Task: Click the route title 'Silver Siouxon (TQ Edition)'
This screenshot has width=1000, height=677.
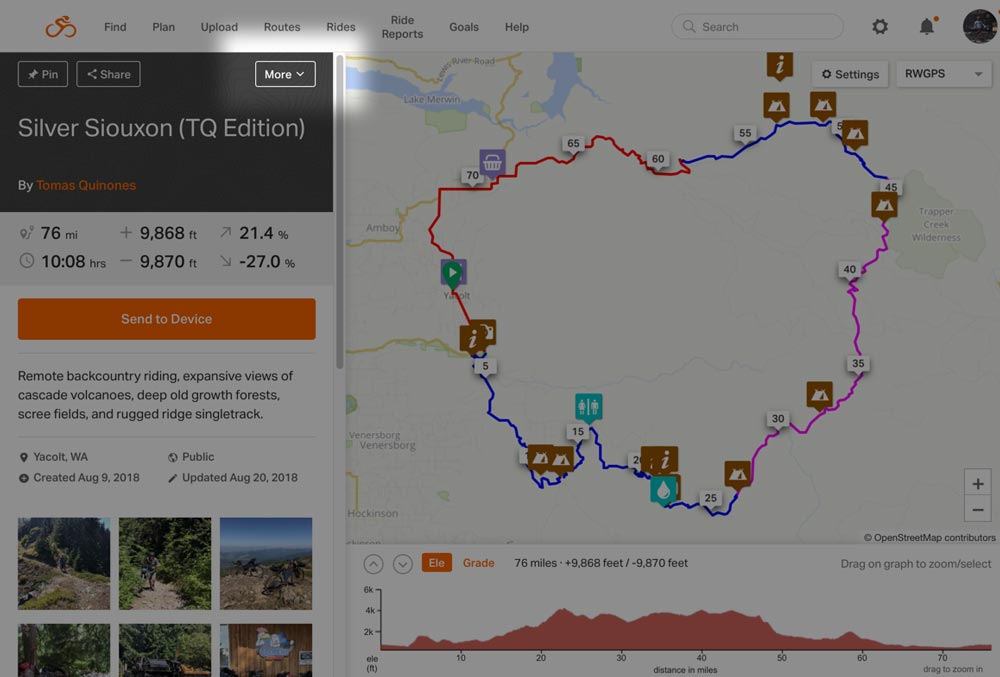Action: click(161, 128)
